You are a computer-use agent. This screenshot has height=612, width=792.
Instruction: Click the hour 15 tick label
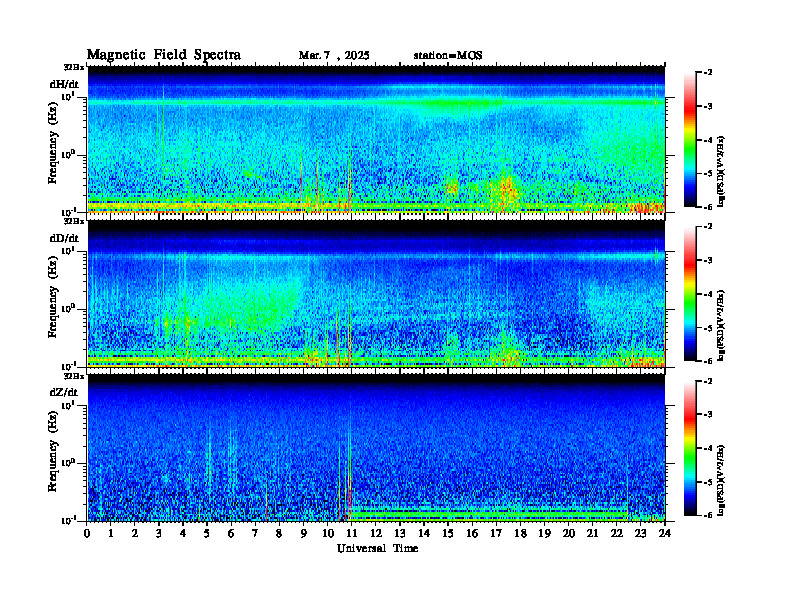448,533
